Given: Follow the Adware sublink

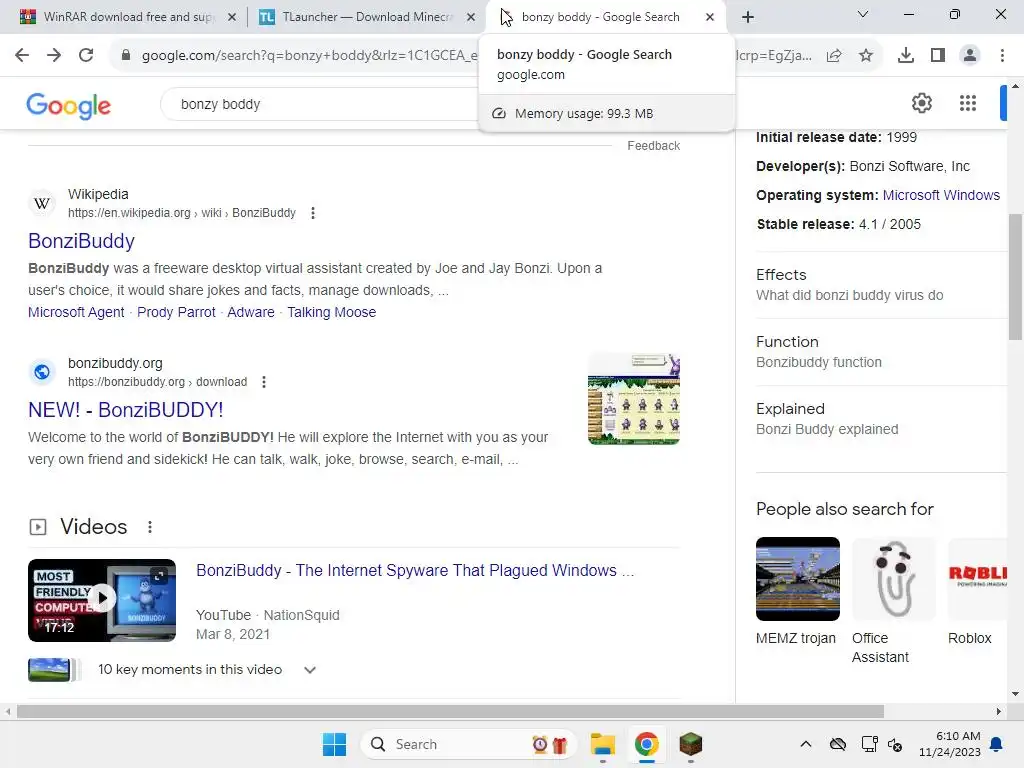Looking at the screenshot, I should point(251,312).
